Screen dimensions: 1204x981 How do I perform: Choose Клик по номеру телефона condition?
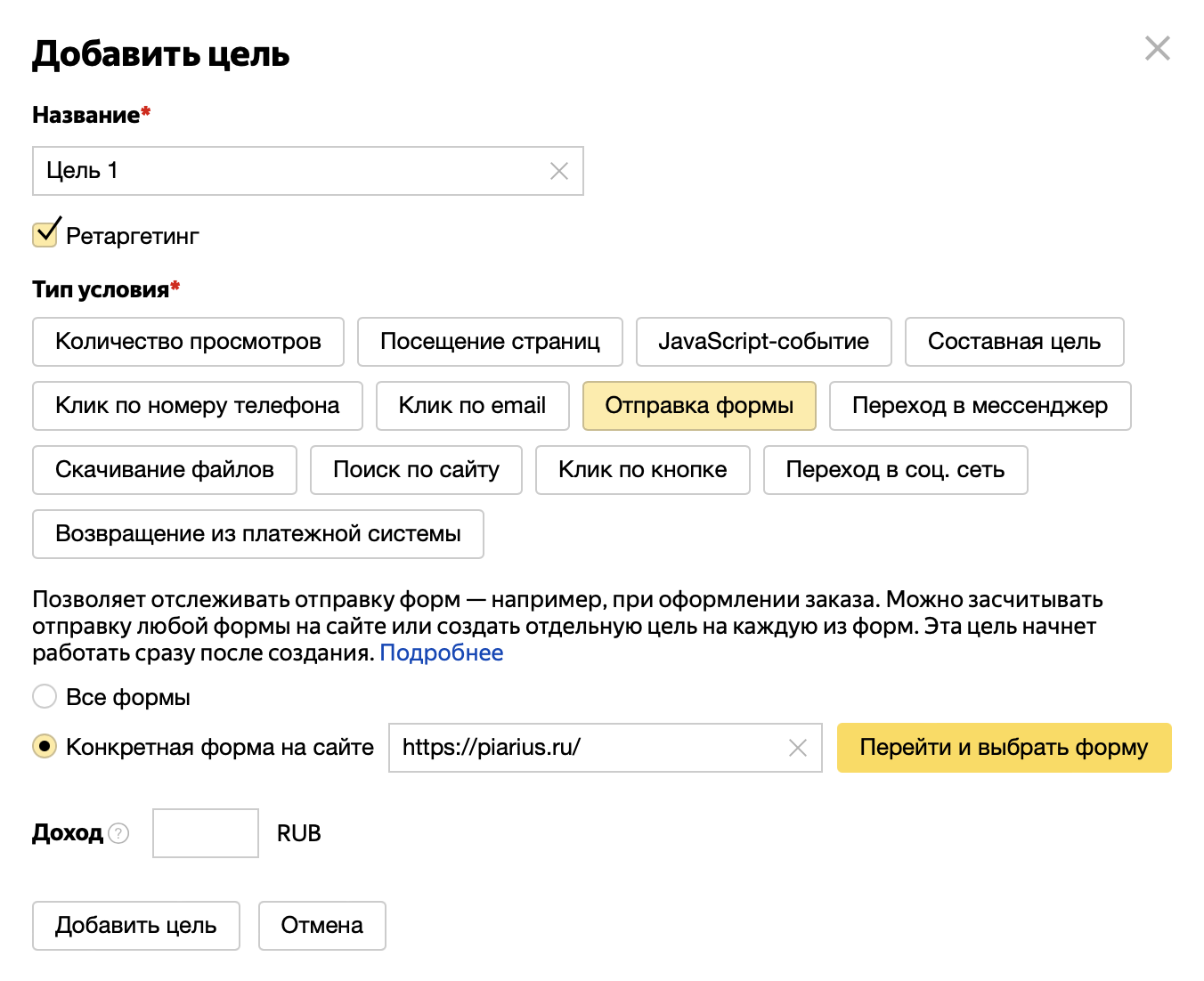coord(197,406)
